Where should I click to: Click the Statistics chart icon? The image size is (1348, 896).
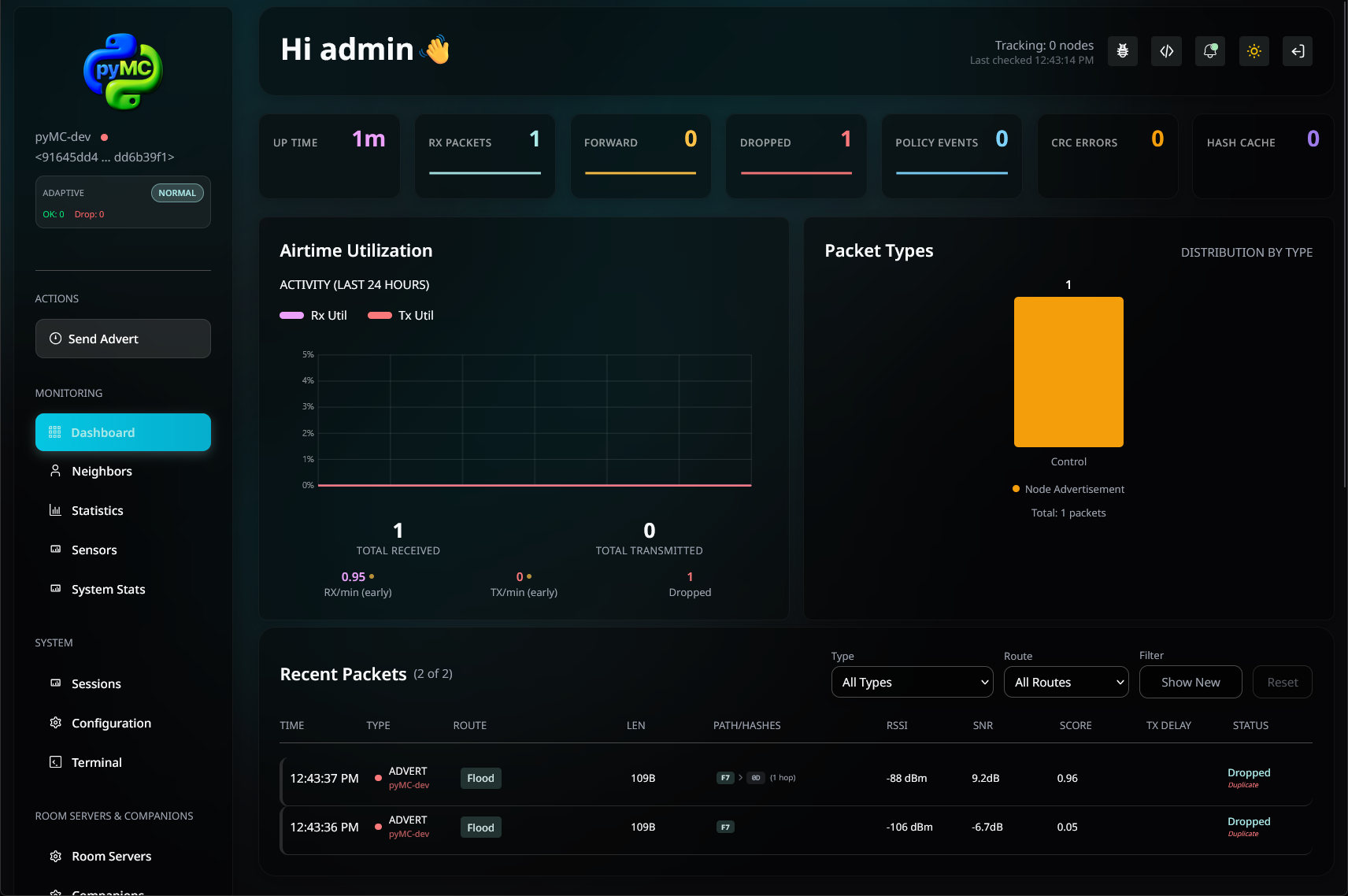tap(55, 510)
